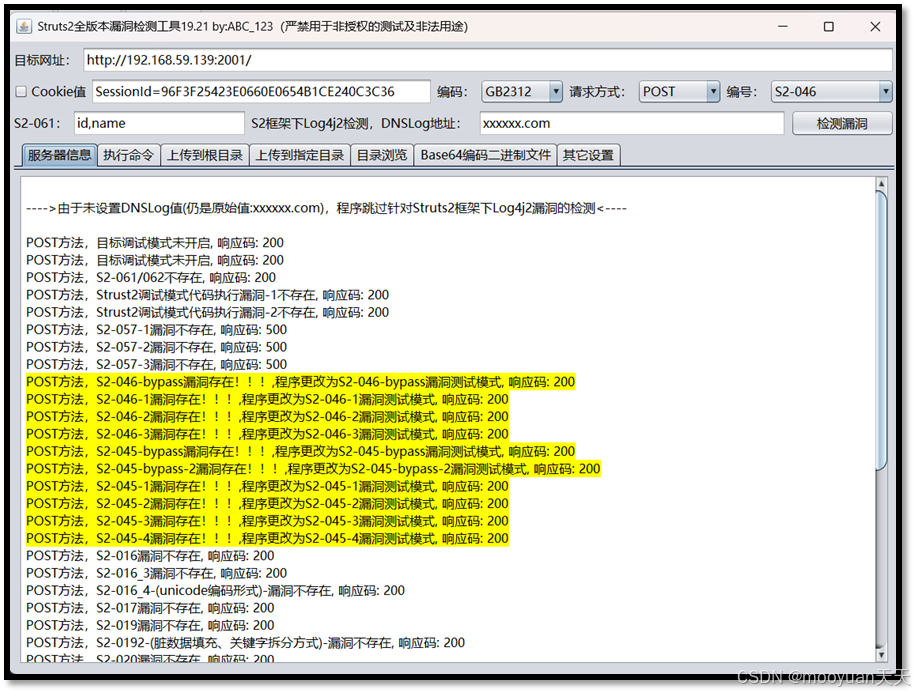
Task: Click the Java app icon in title bar
Action: coord(24,27)
